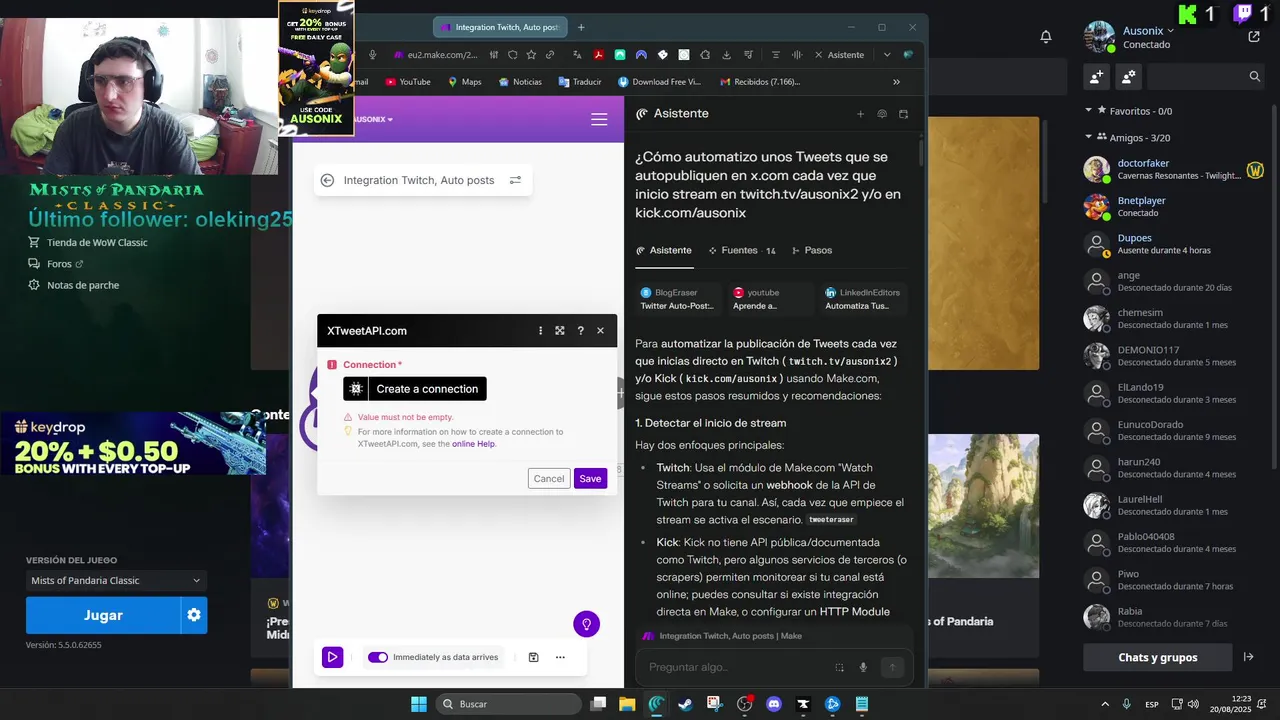Cancel the XTweetAPI.com dialog
This screenshot has width=1280, height=720.
pos(549,478)
